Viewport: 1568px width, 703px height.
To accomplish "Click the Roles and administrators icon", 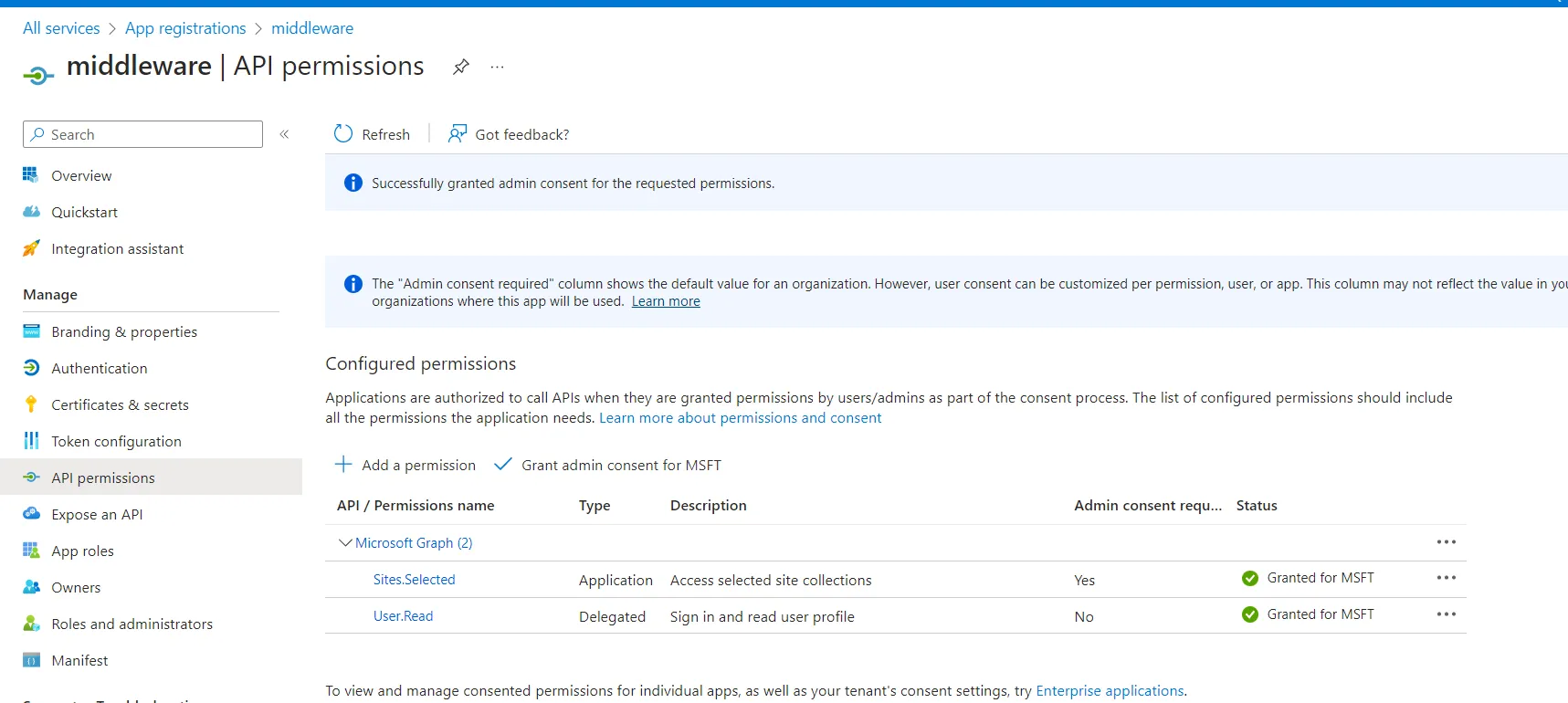I will point(31,623).
